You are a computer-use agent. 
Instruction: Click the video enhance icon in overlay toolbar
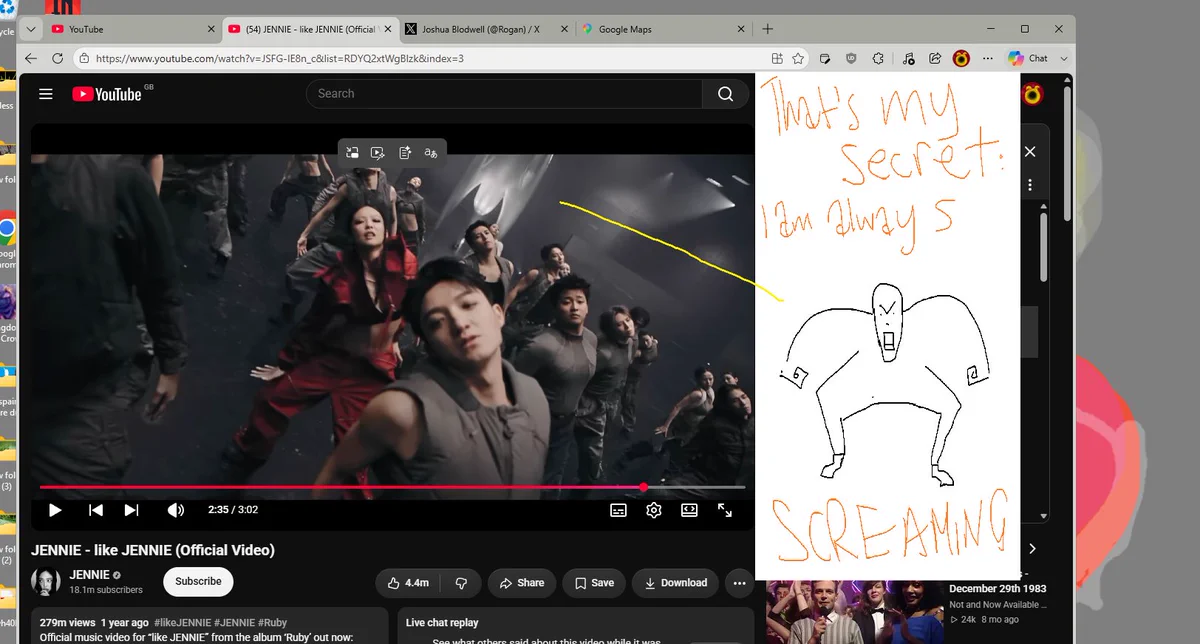click(x=378, y=153)
